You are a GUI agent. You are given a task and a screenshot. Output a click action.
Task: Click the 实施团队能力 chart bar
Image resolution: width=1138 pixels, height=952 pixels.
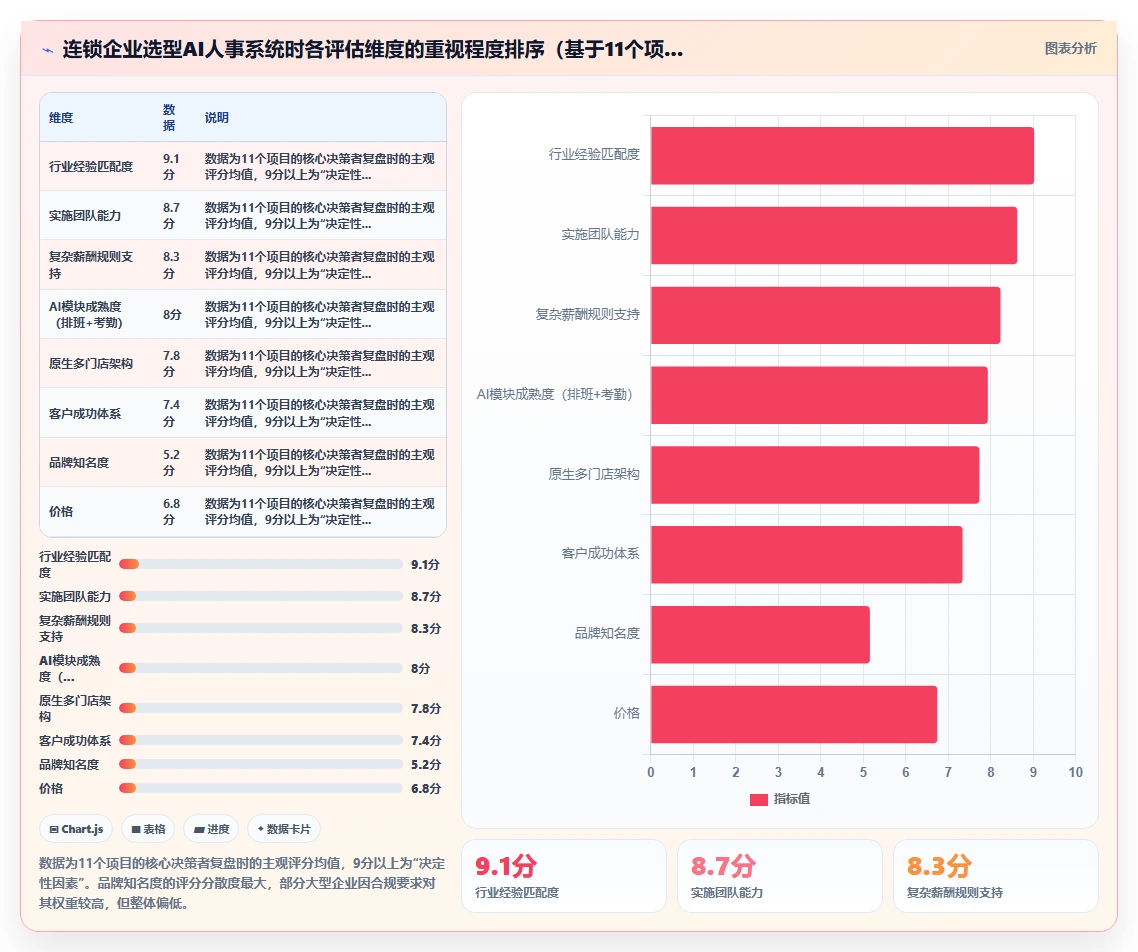pos(834,235)
